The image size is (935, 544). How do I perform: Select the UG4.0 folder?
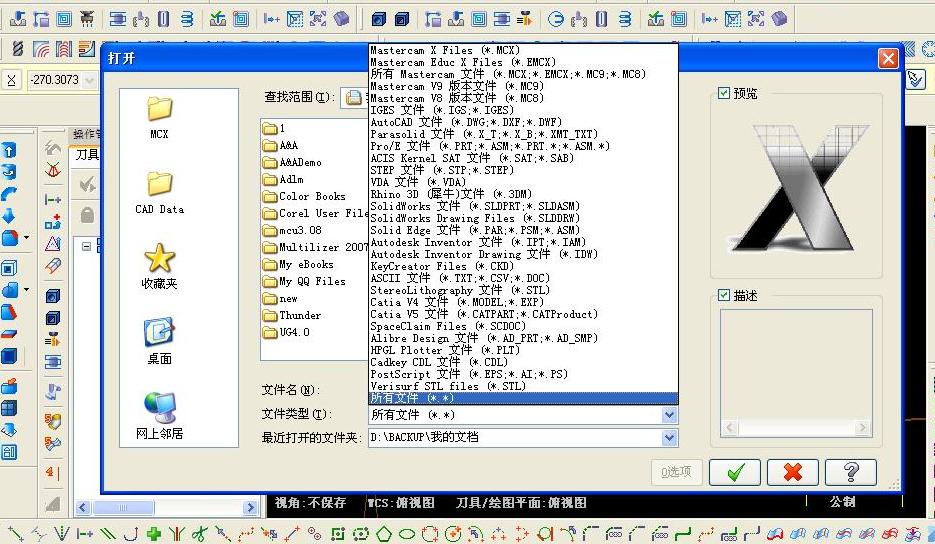[x=287, y=332]
